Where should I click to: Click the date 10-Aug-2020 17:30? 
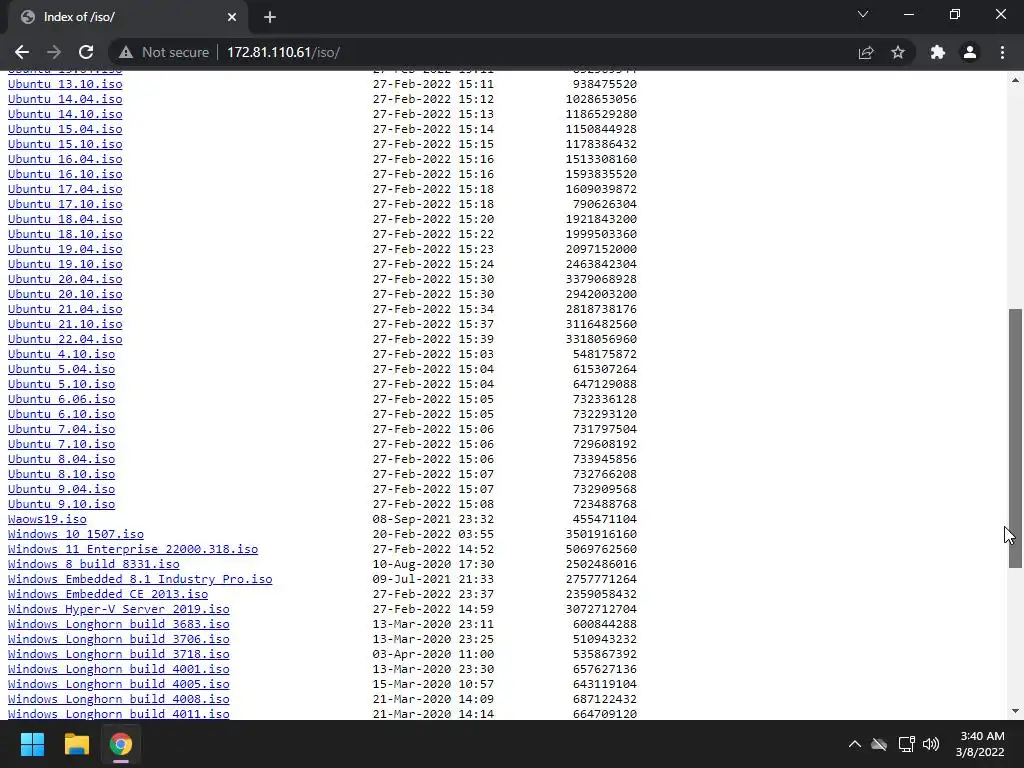tap(433, 565)
